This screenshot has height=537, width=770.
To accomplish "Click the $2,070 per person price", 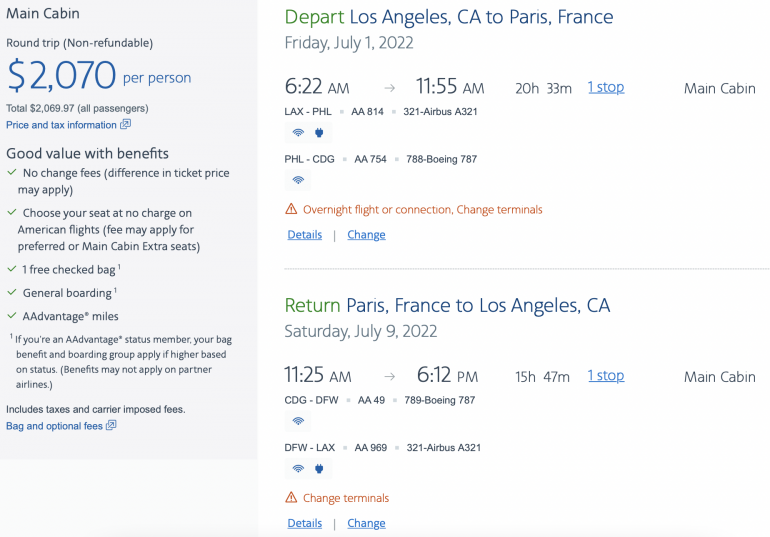I will 62,76.
